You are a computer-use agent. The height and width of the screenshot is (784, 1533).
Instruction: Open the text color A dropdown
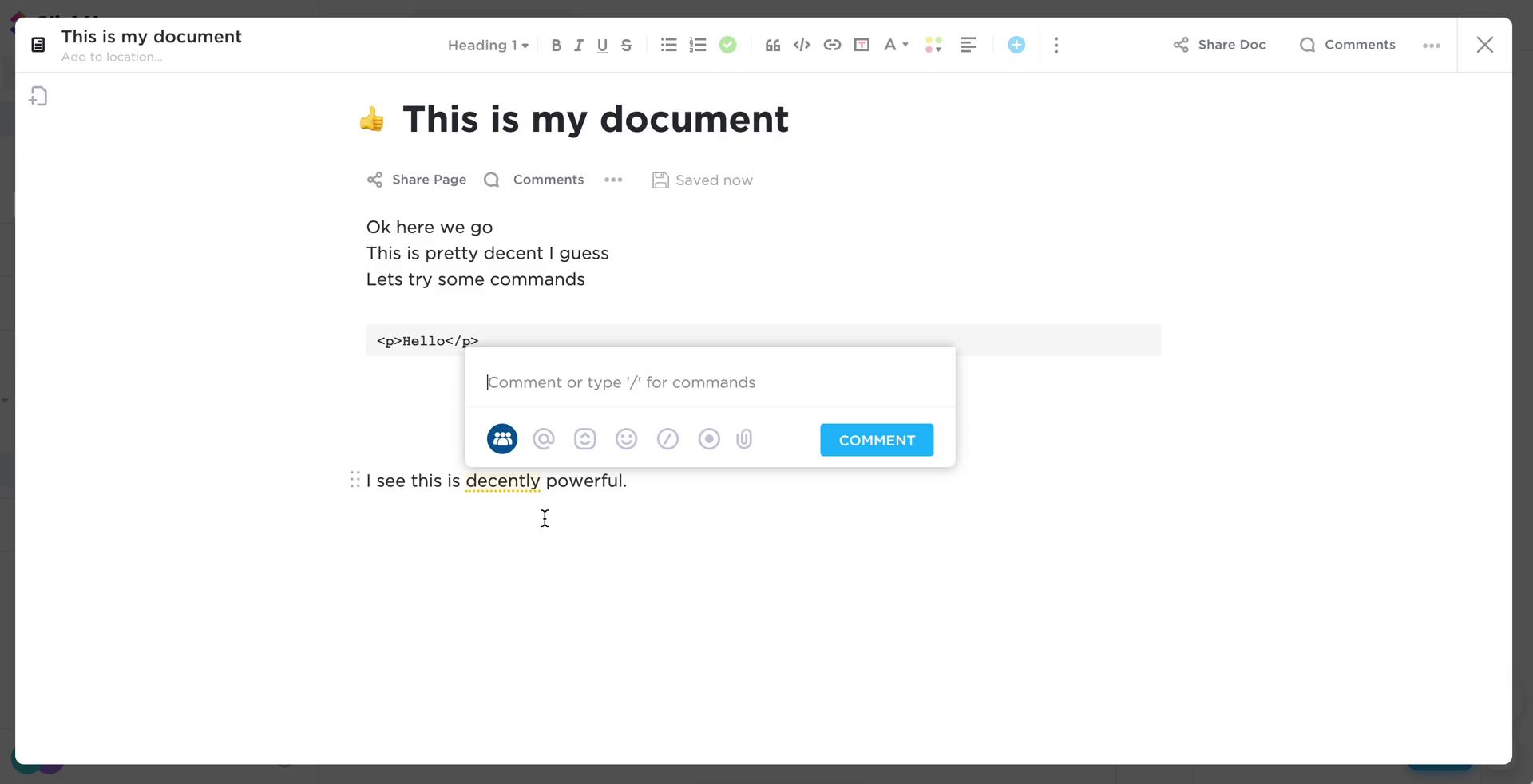coord(895,45)
